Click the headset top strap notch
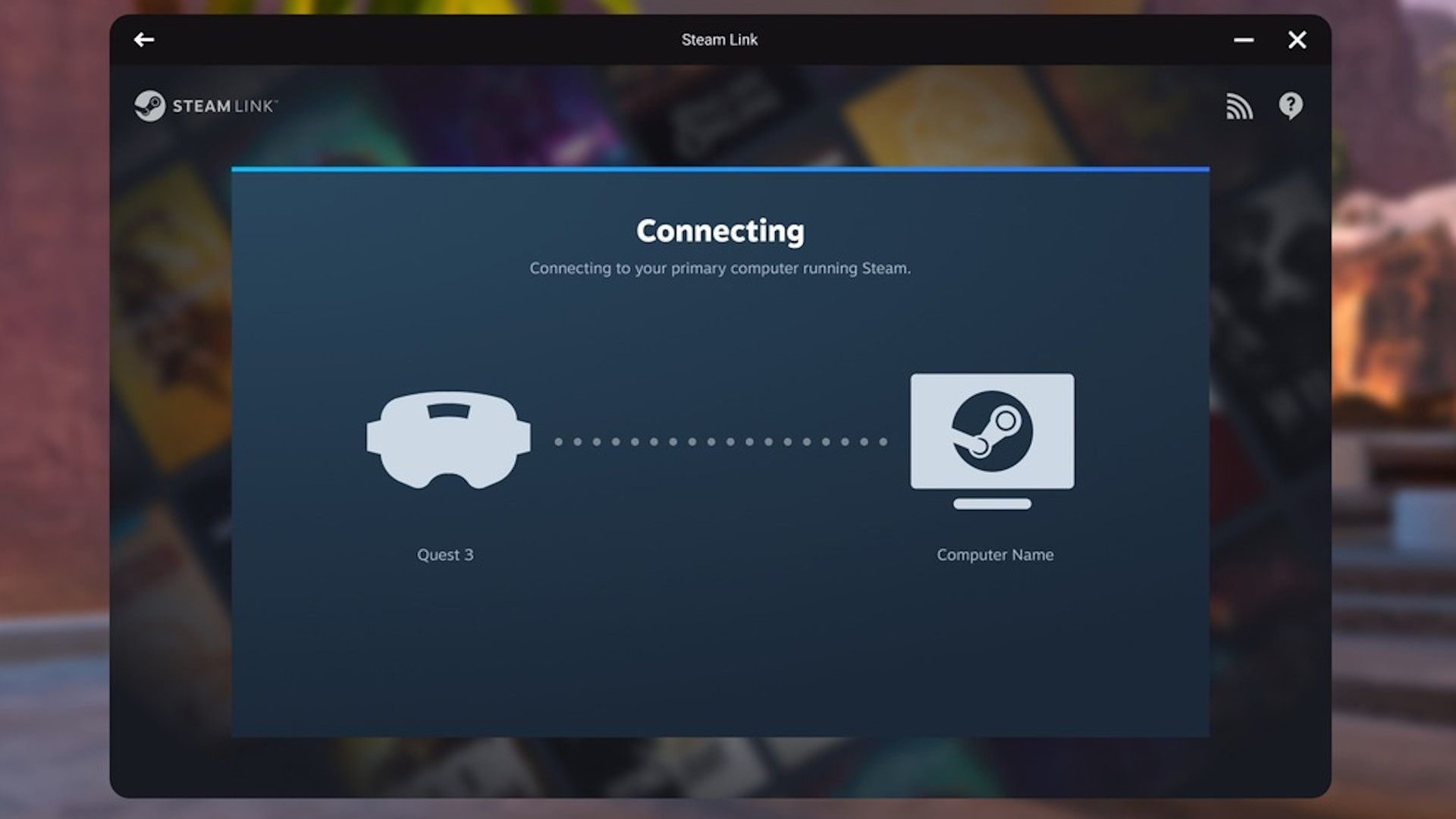The height and width of the screenshot is (819, 1456). click(x=448, y=411)
